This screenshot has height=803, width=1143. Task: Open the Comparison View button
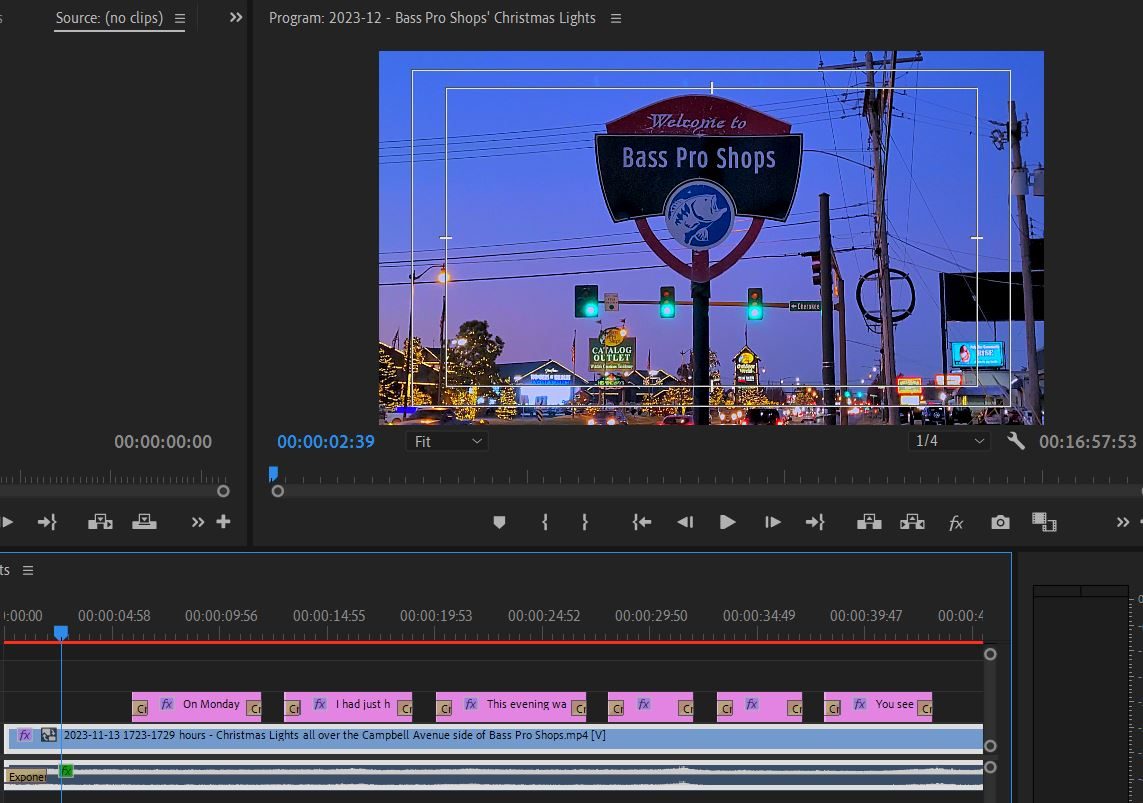(1044, 522)
